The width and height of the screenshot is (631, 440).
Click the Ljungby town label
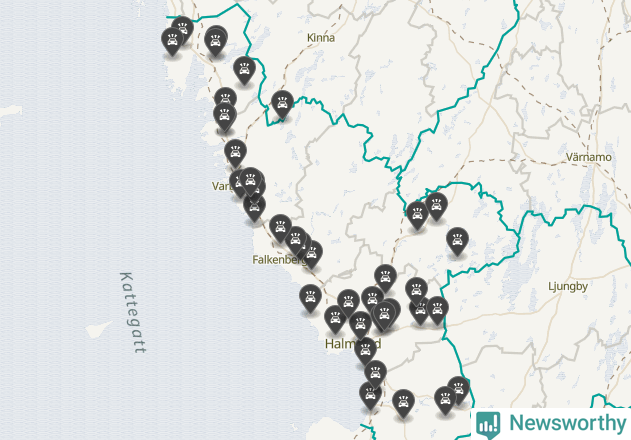(x=568, y=287)
